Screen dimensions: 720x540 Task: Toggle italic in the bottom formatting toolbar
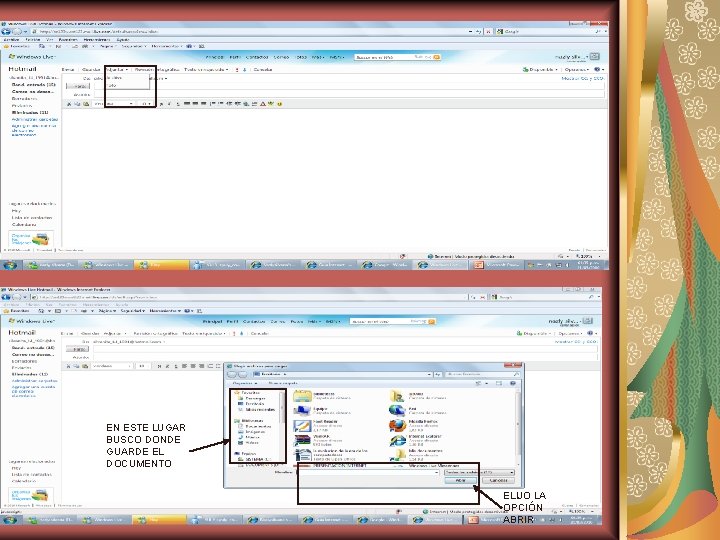167,366
